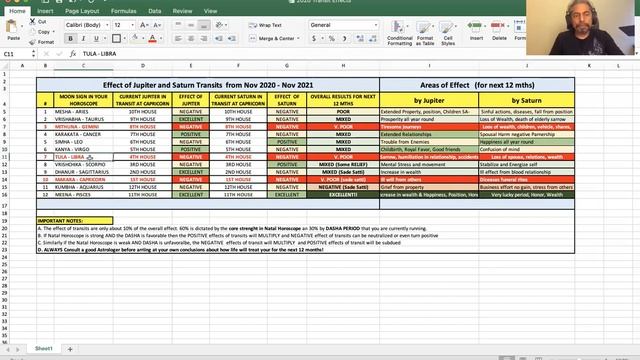Click the IMPORTANT NOTES cell
Image resolution: width=640 pixels, height=360 pixels.
75,221
